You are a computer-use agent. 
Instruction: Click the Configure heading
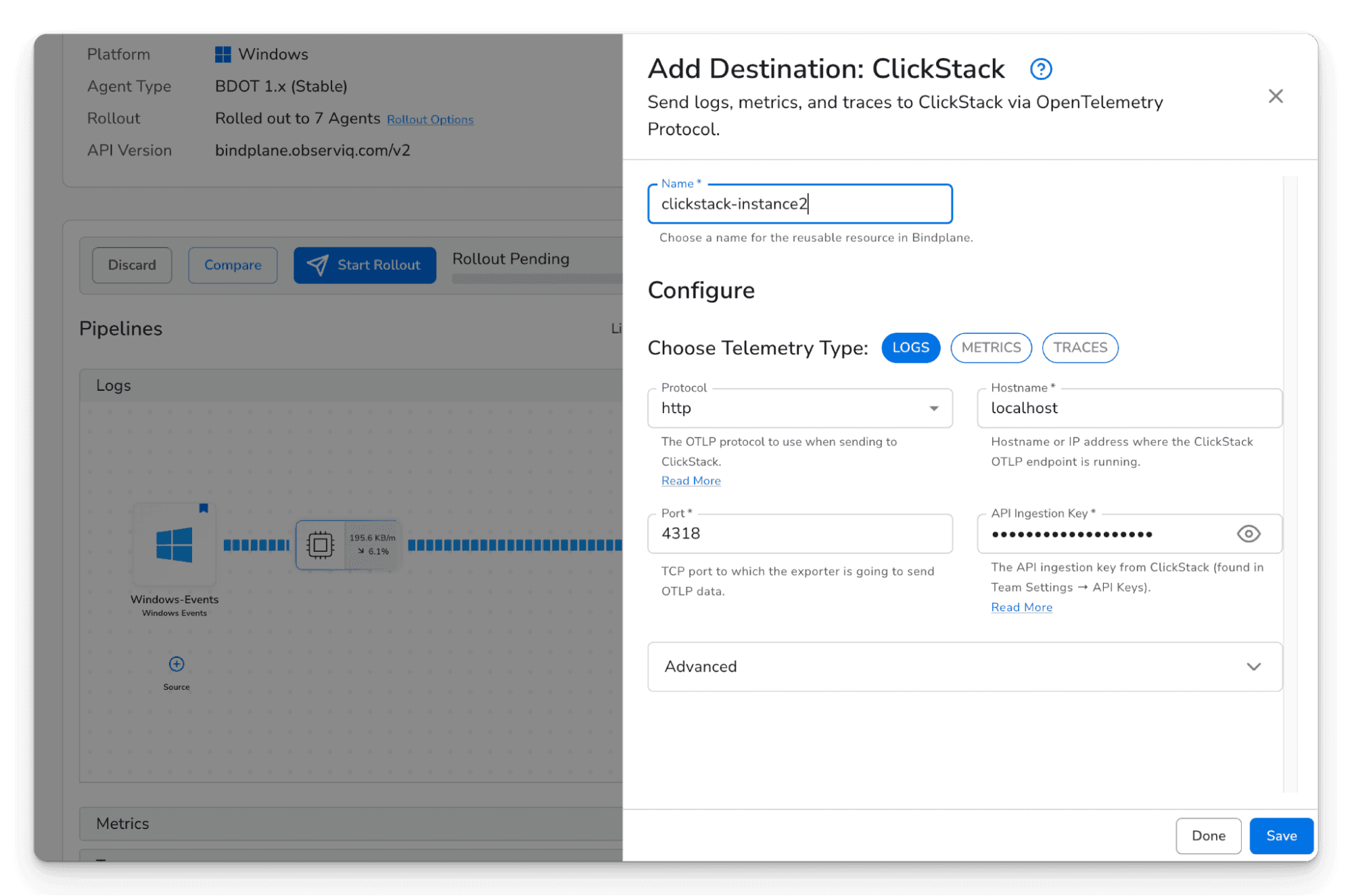(701, 291)
